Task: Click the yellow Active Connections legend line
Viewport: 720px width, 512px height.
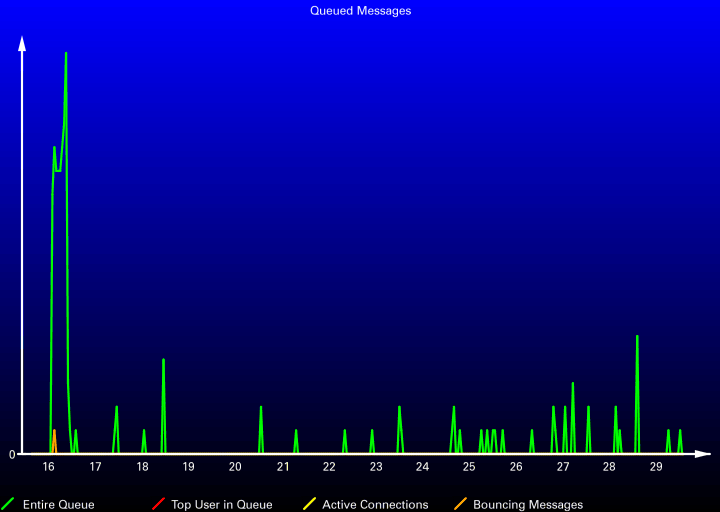Action: pyautogui.click(x=309, y=504)
